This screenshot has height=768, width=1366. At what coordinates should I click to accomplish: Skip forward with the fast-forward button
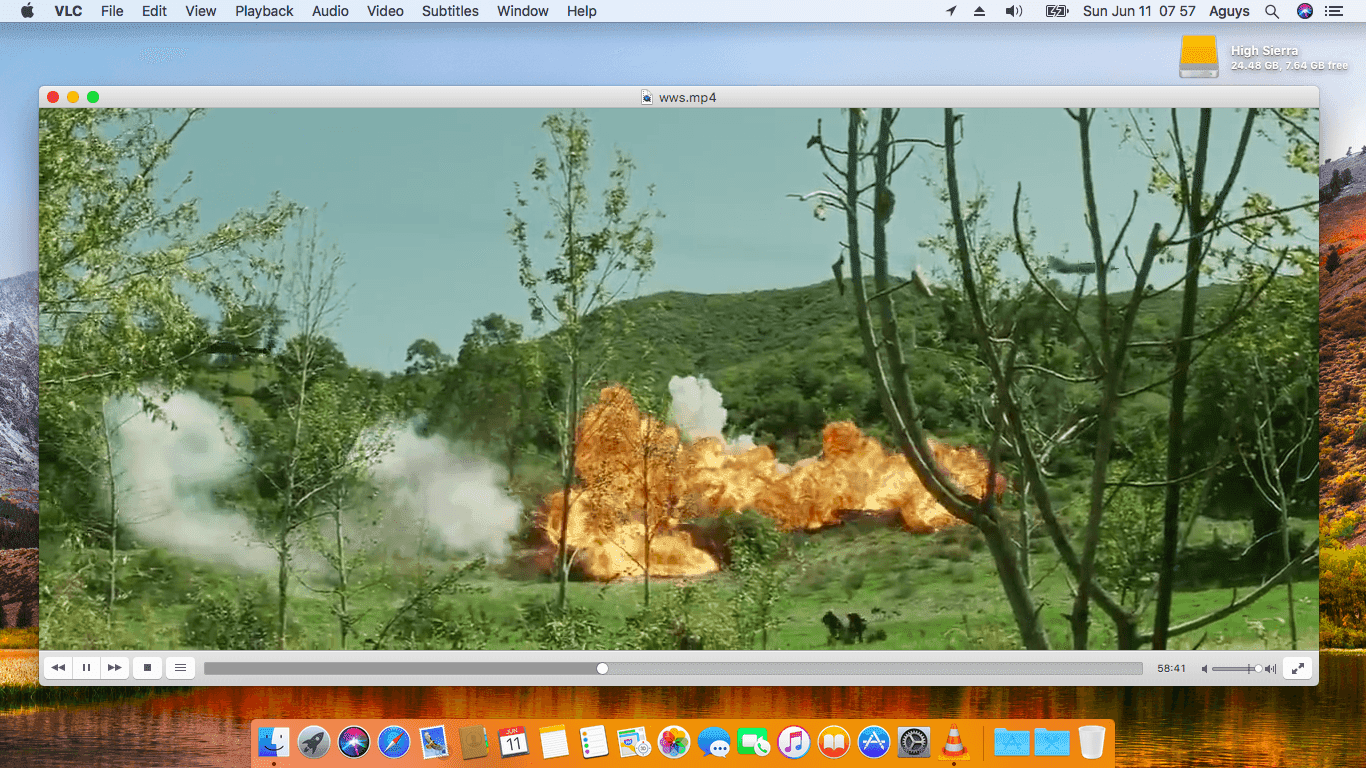[115, 668]
